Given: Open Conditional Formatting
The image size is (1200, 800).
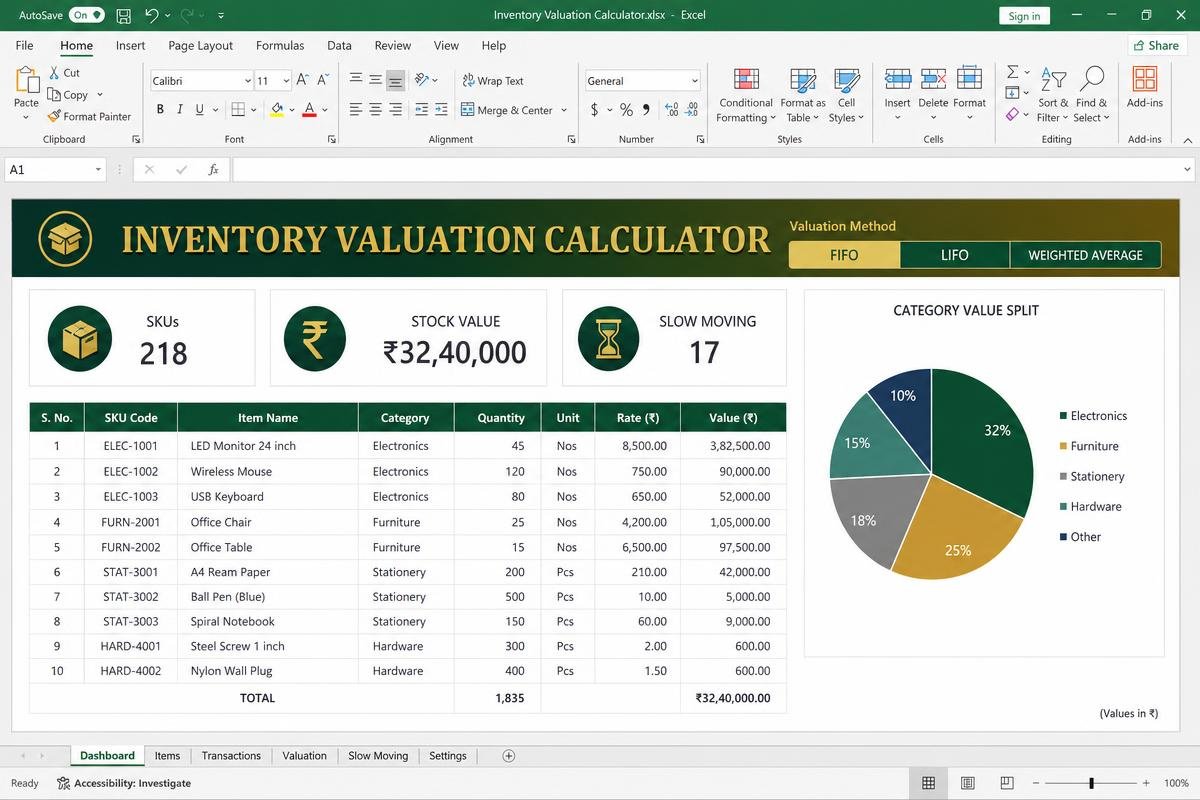Looking at the screenshot, I should (746, 95).
